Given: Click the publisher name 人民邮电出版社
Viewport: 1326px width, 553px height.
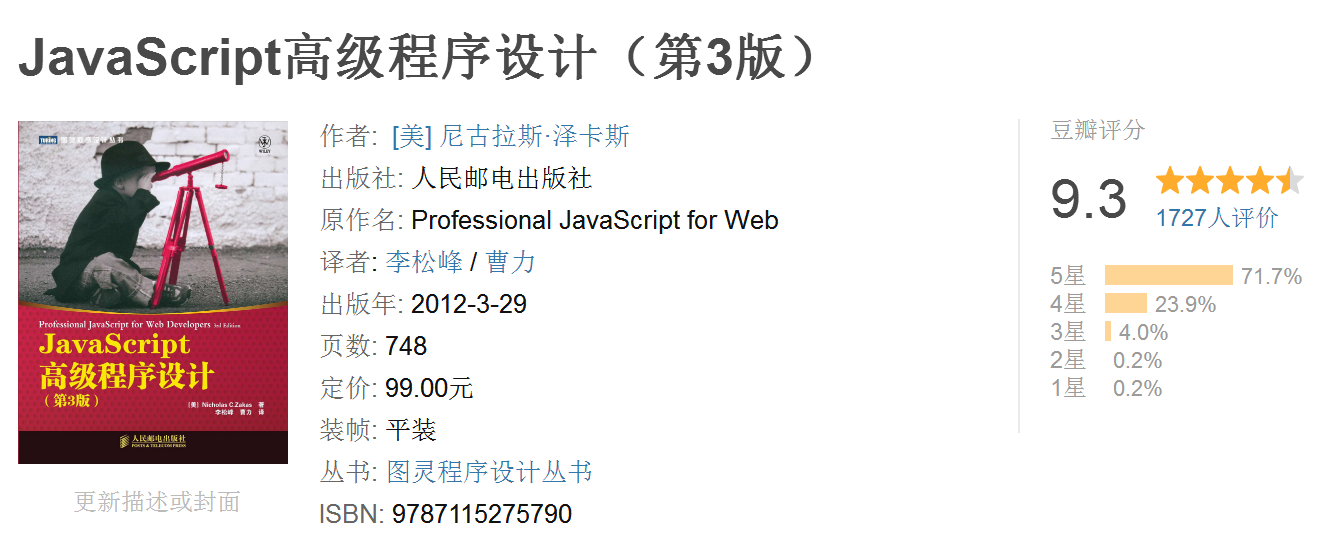Looking at the screenshot, I should (501, 178).
